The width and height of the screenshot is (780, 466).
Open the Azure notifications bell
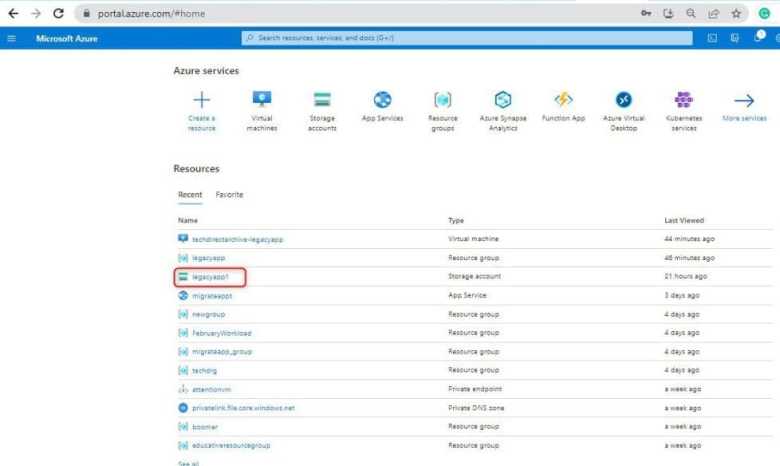[x=758, y=37]
